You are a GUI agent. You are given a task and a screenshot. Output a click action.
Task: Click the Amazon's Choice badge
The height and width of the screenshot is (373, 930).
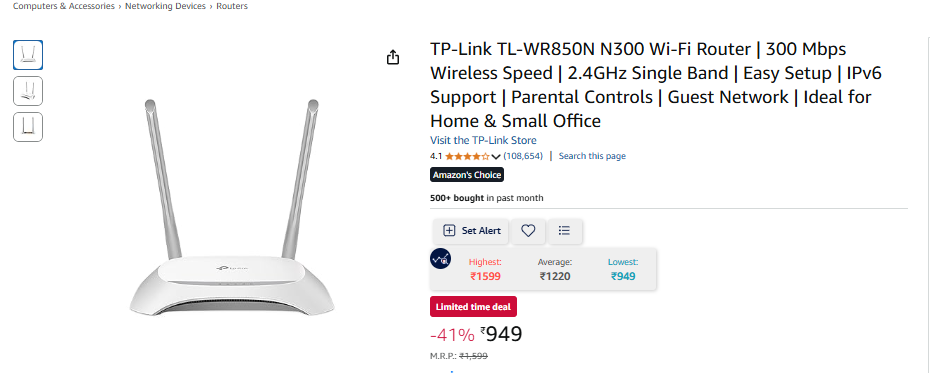coord(467,175)
